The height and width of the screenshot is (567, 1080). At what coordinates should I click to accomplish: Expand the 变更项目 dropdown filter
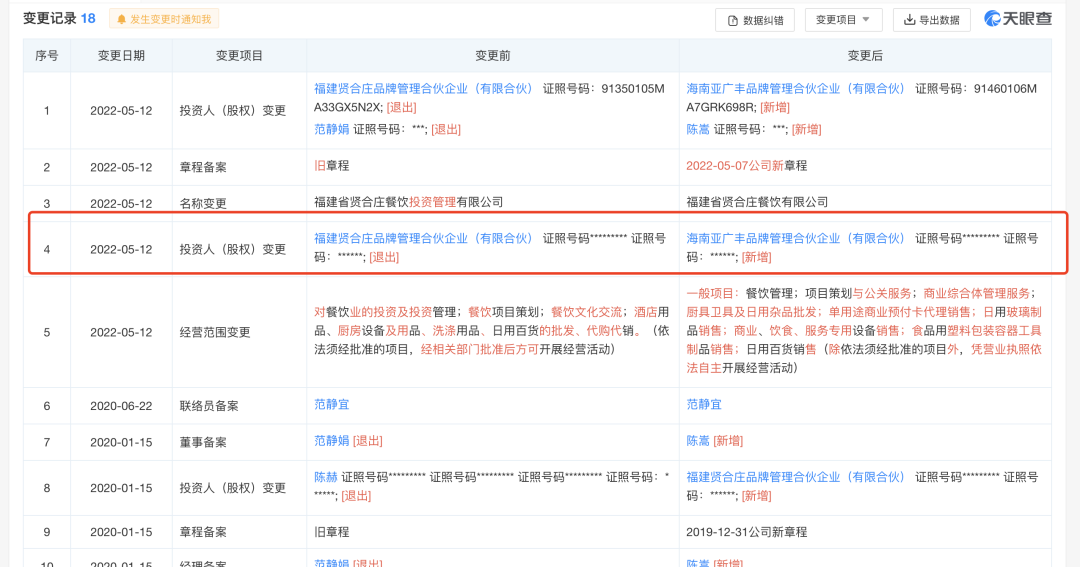tap(842, 19)
